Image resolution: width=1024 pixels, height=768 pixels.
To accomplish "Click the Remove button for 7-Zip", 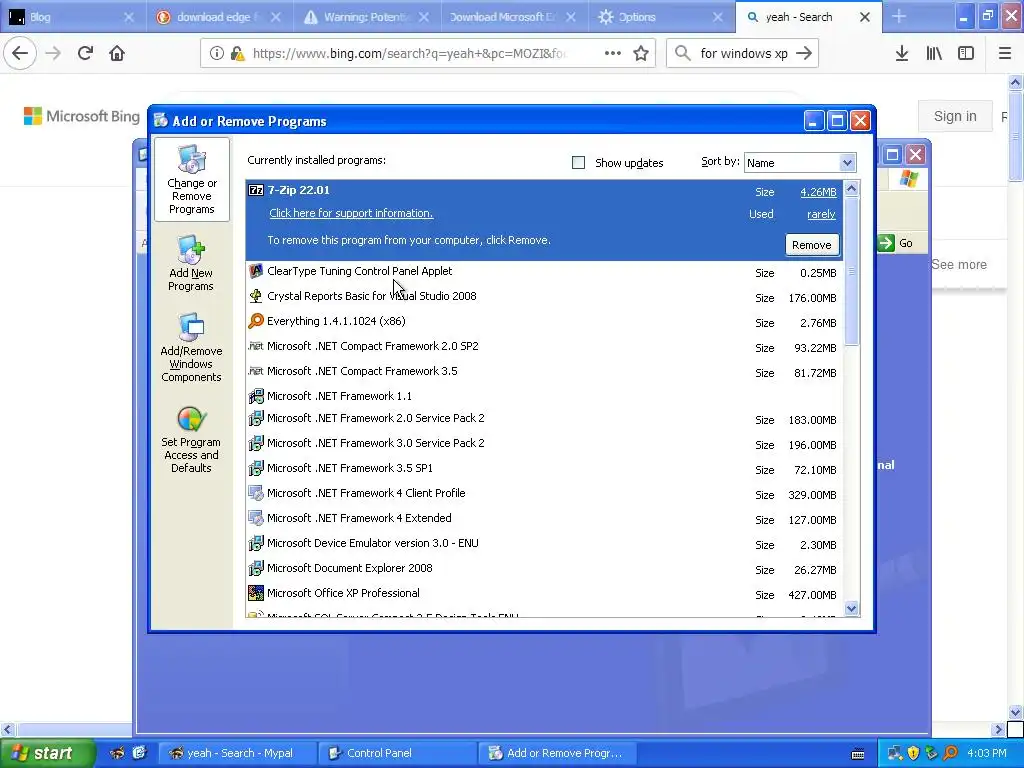I will [812, 245].
